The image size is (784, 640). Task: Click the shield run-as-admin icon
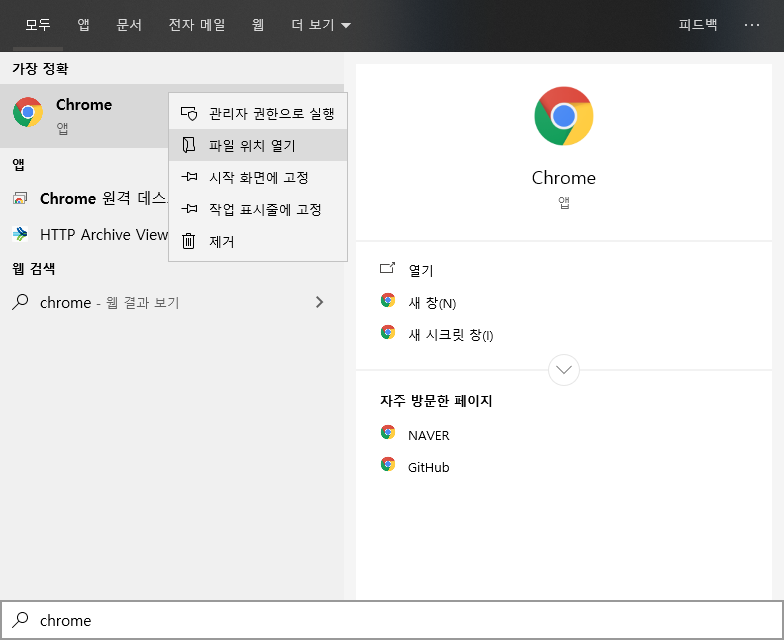(x=188, y=114)
